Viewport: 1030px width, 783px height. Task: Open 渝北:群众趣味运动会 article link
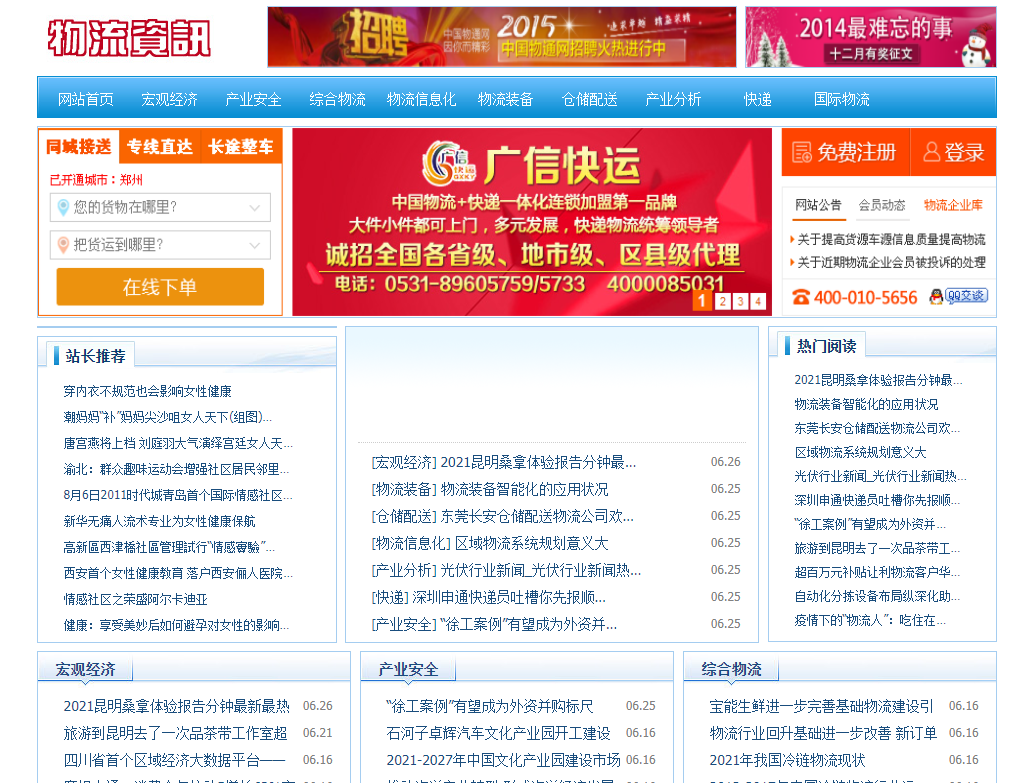(176, 470)
